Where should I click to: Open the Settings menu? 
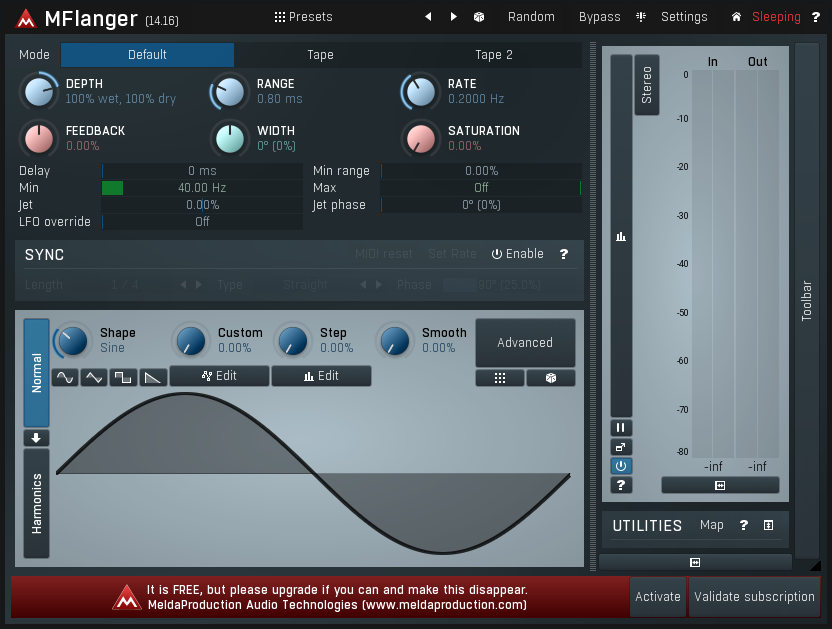[675, 17]
